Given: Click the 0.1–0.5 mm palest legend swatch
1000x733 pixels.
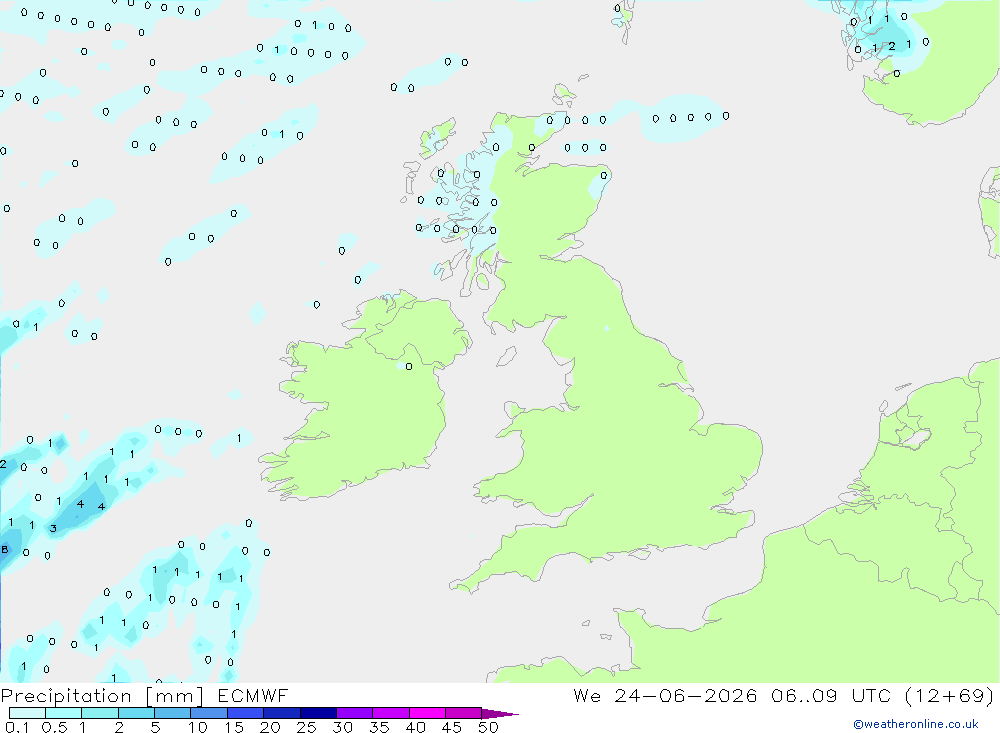Looking at the screenshot, I should (x=27, y=713).
